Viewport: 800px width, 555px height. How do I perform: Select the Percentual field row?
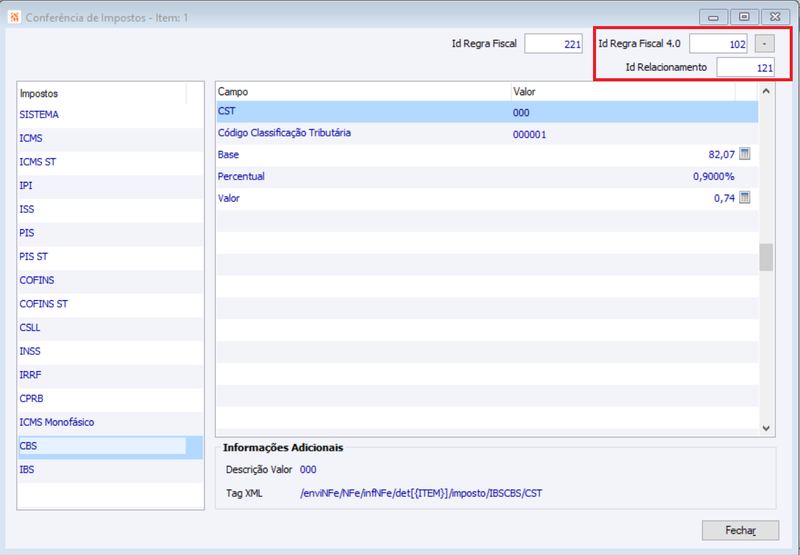click(x=487, y=177)
